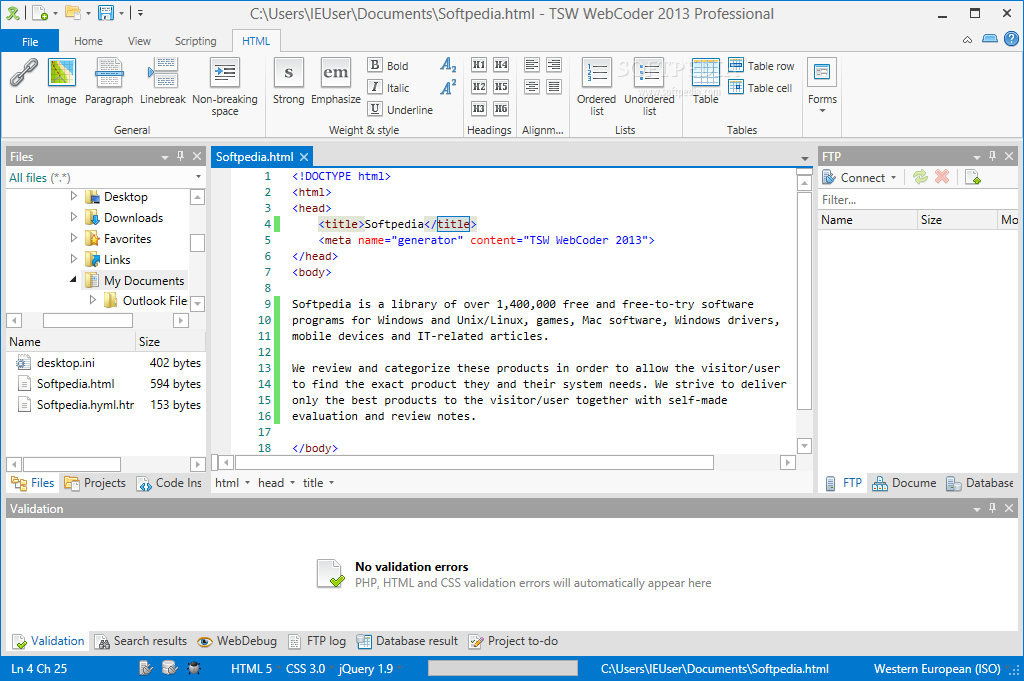Insert a Table cell

760,87
